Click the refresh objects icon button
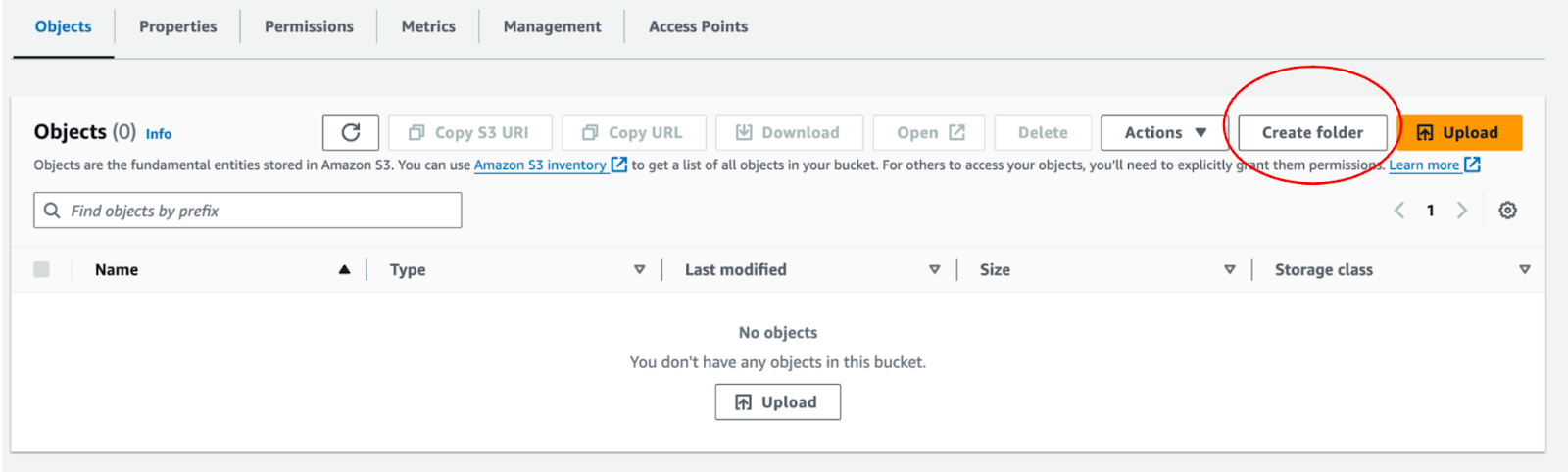The image size is (1568, 472). [350, 132]
